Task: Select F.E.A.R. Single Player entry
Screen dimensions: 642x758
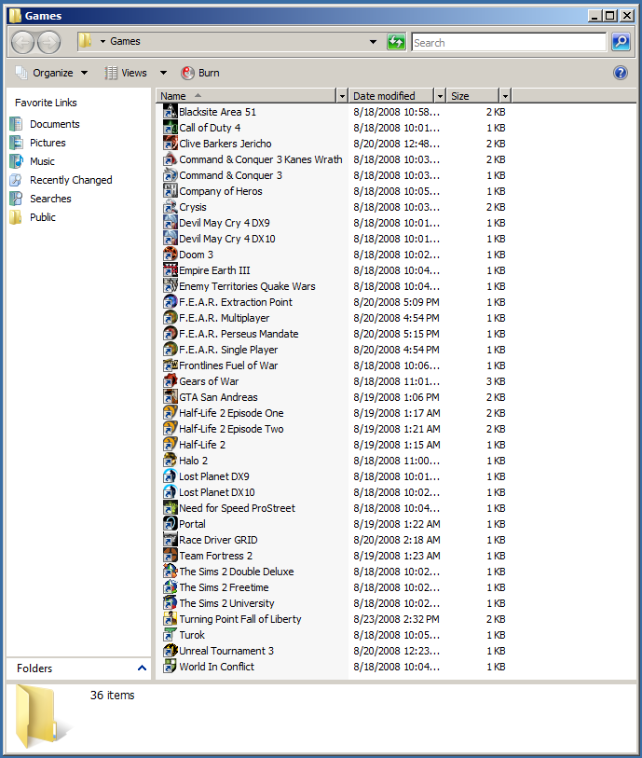Action: tap(228, 350)
